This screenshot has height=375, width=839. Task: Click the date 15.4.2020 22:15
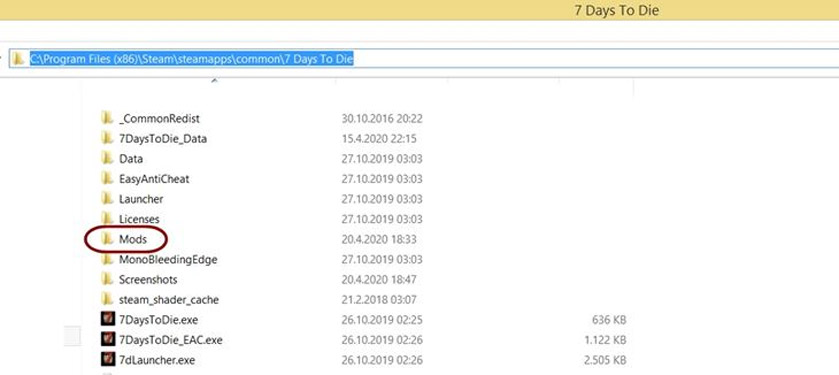click(x=379, y=139)
